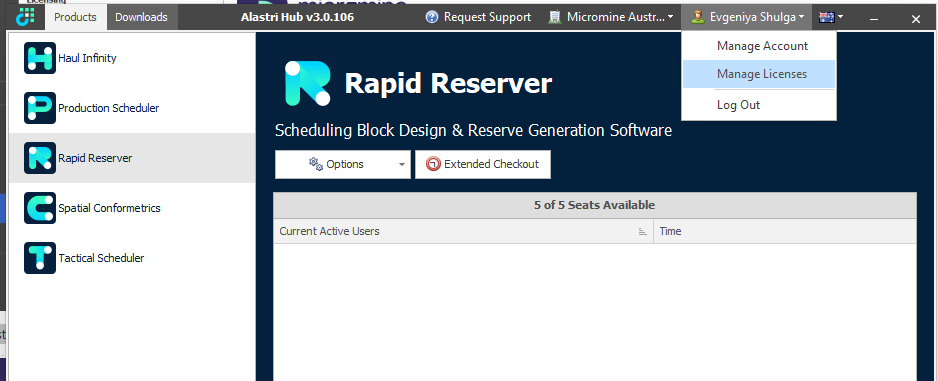Select Production Scheduler in product list

[x=132, y=108]
